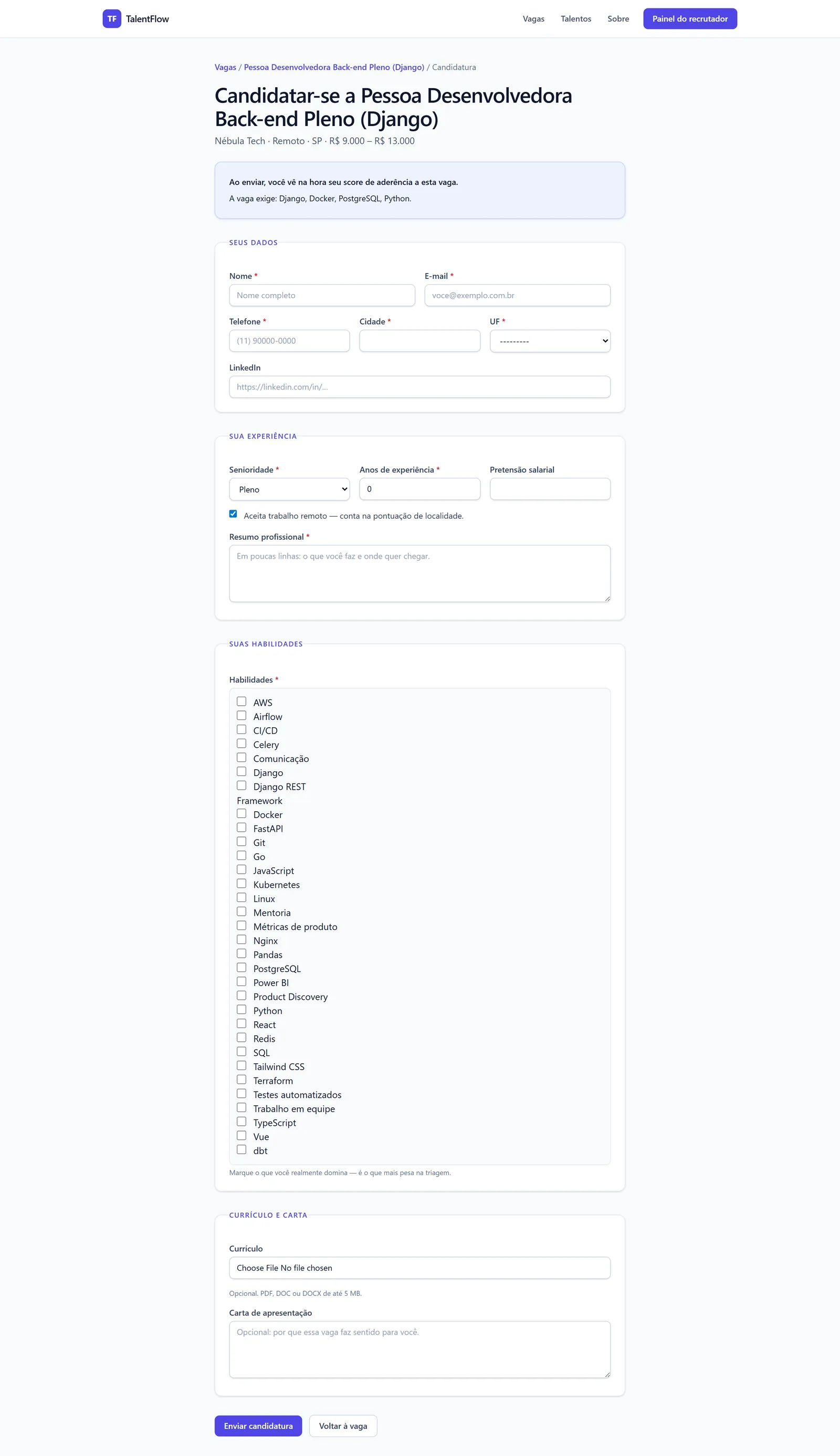This screenshot has width=840, height=1456.
Task: Select the React checkbox
Action: click(241, 1023)
